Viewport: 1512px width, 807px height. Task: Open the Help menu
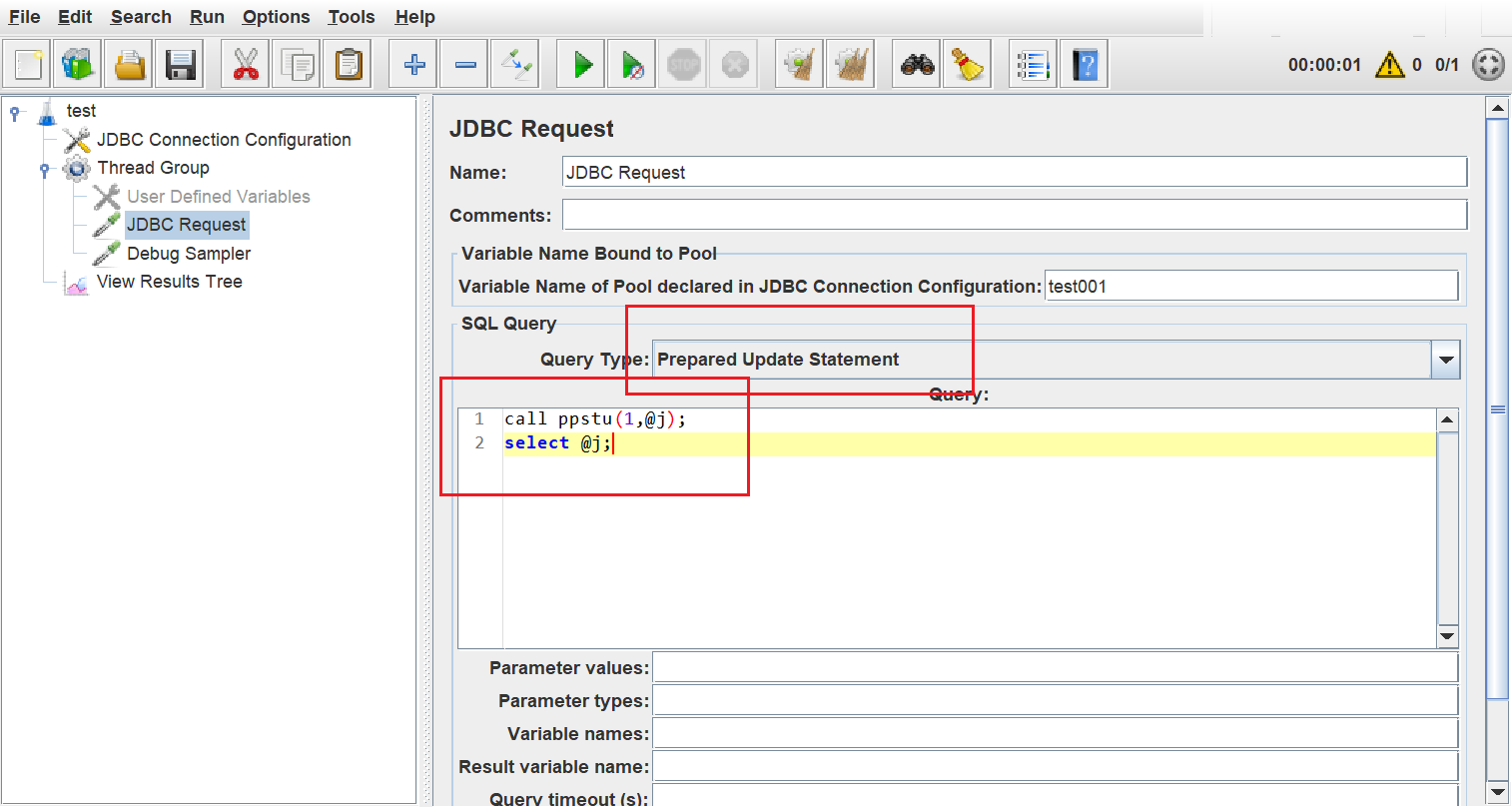pyautogui.click(x=414, y=17)
